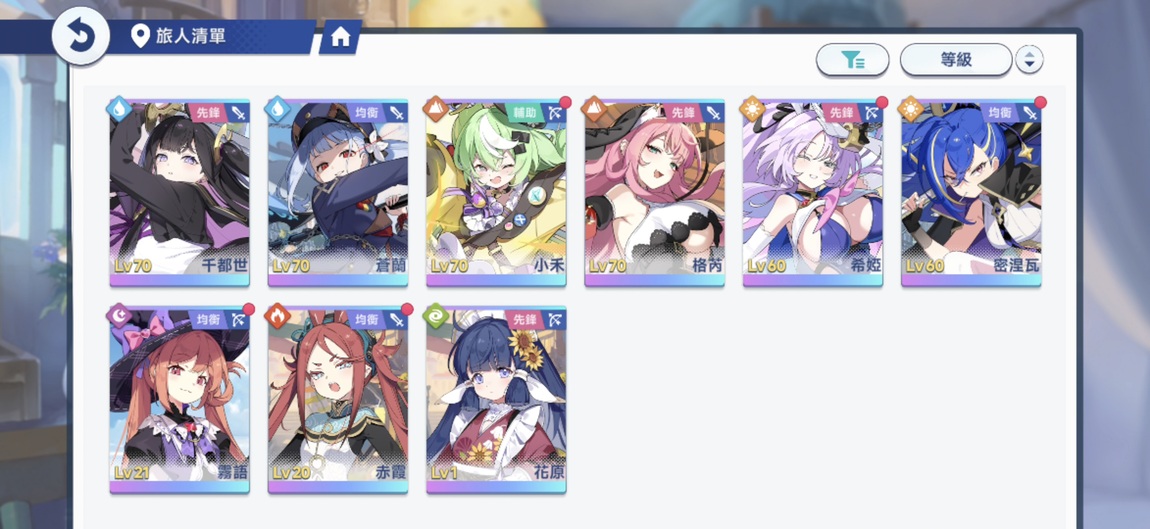Open the 小禾 Lv70 character card

[497, 193]
